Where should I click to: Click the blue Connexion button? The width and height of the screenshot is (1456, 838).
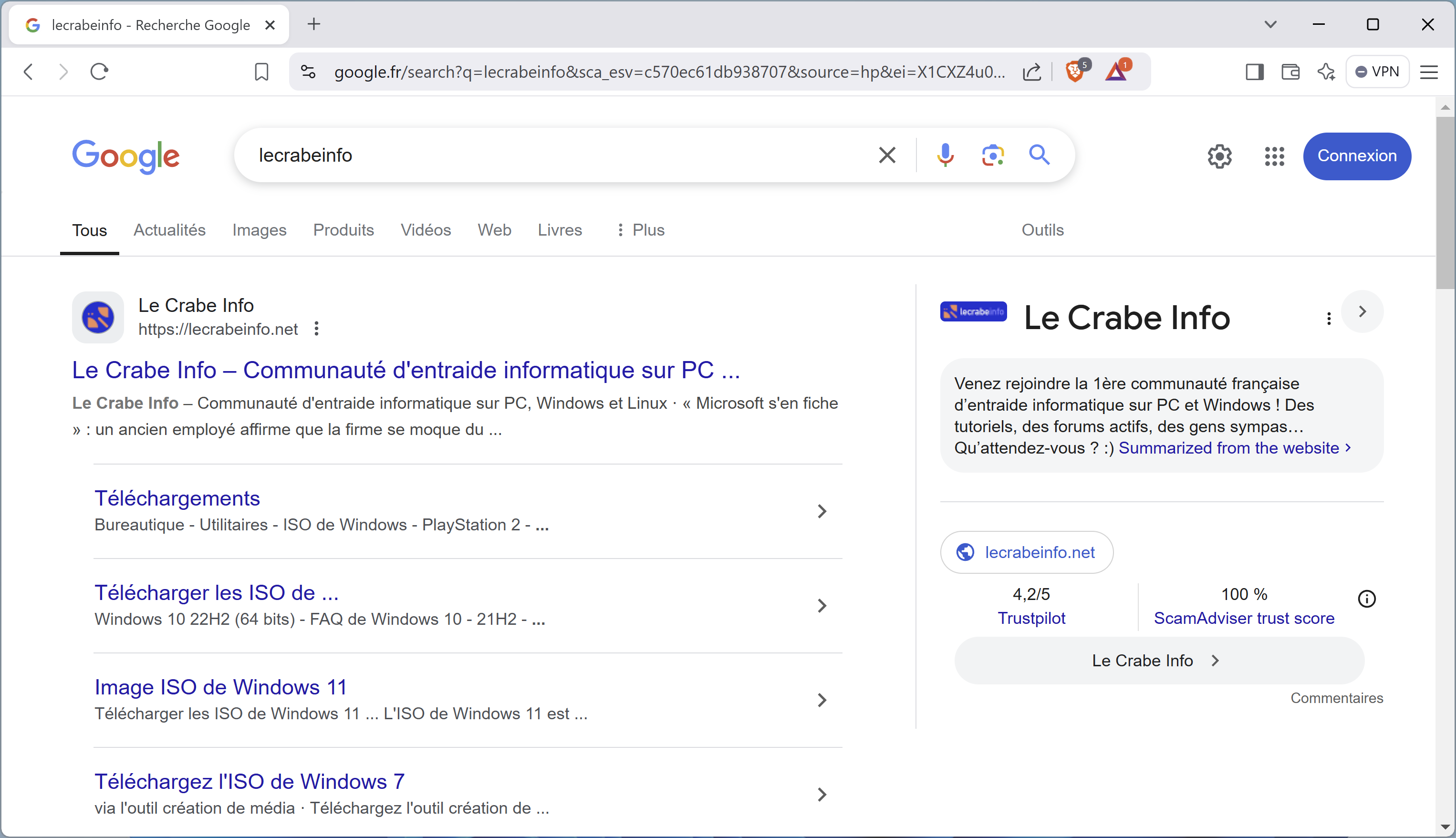1356,156
